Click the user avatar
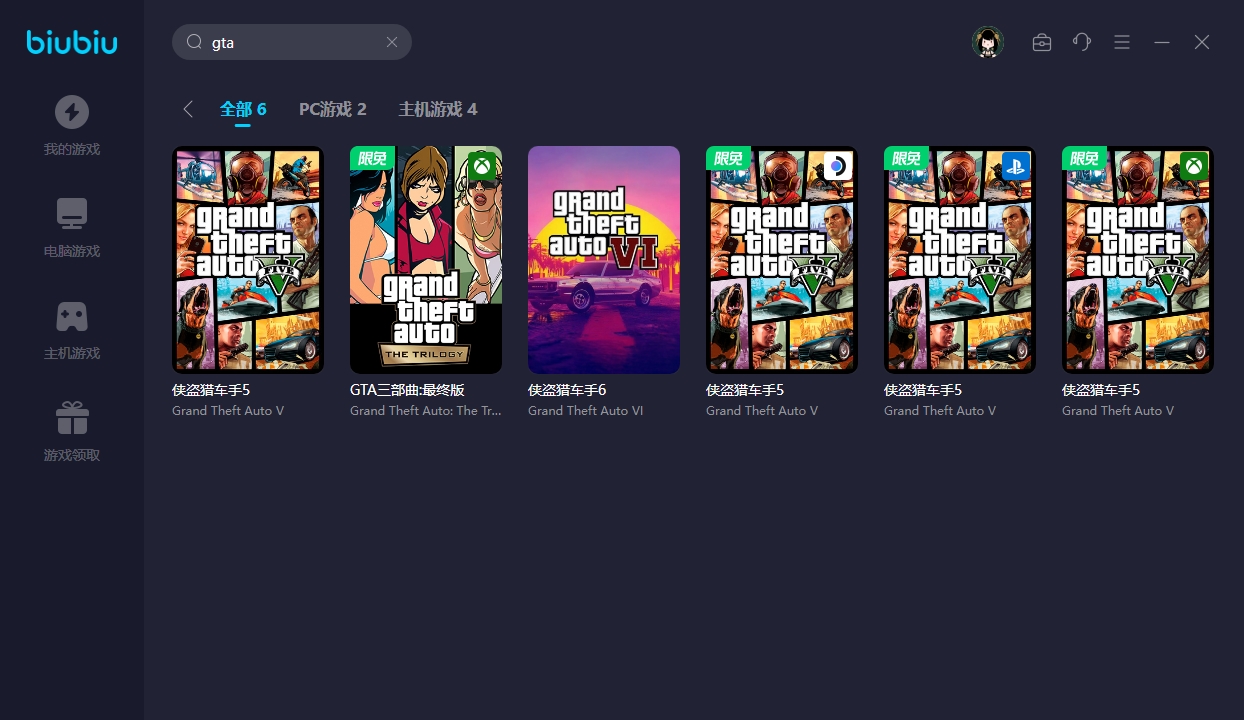The image size is (1244, 720). pyautogui.click(x=987, y=42)
